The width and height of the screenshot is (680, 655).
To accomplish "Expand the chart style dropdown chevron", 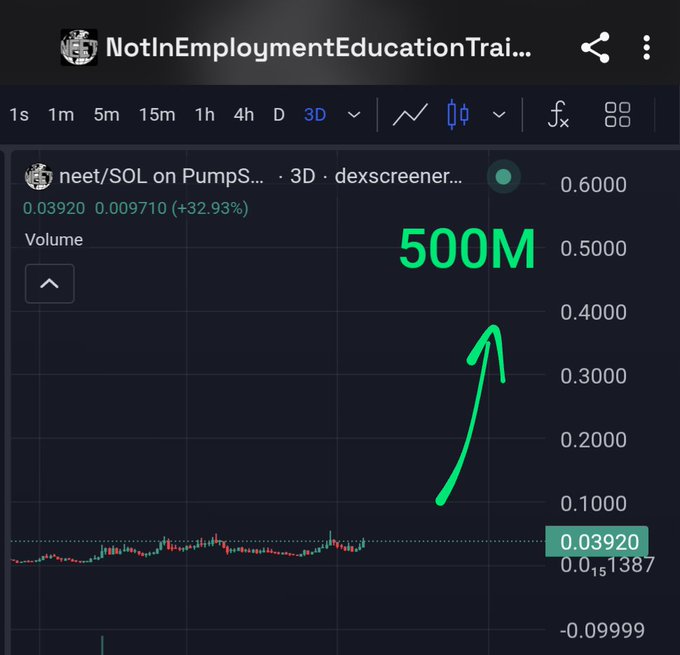I will (499, 115).
